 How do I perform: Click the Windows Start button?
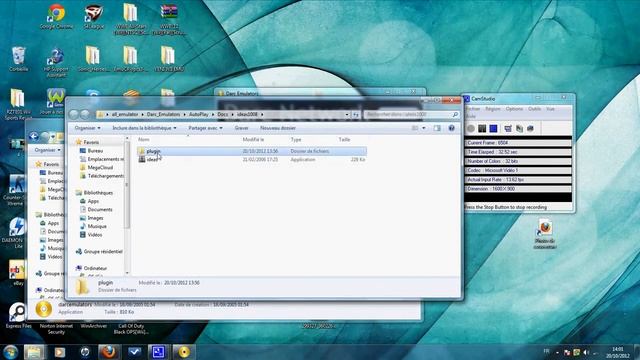coord(11,352)
